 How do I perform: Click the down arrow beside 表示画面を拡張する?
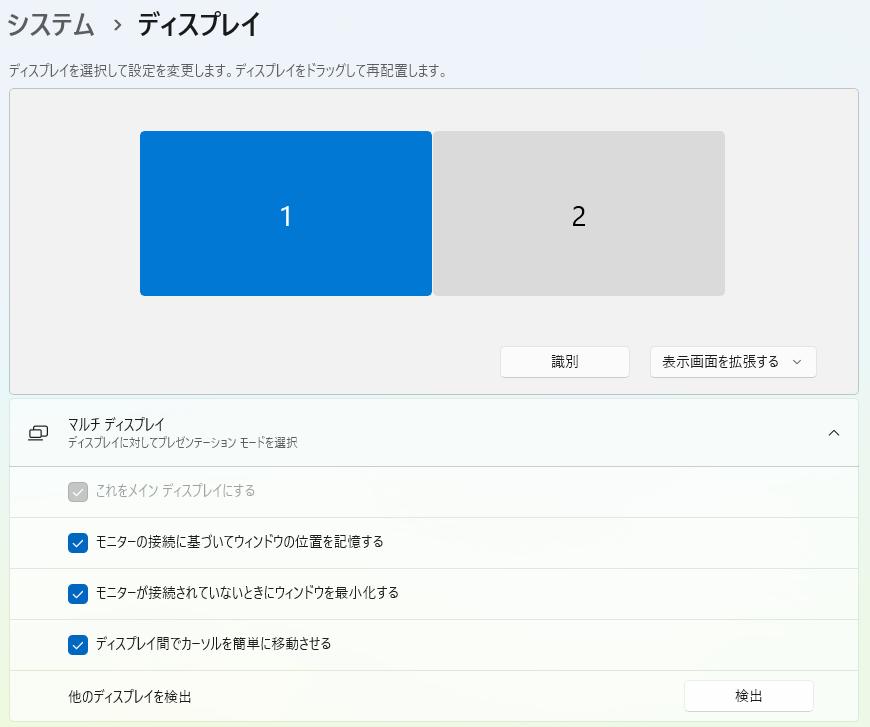[x=797, y=362]
